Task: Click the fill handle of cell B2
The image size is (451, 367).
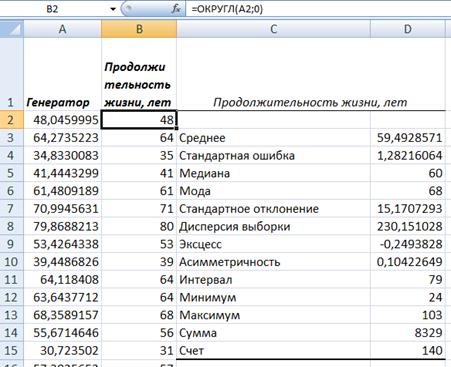Action: (177, 128)
